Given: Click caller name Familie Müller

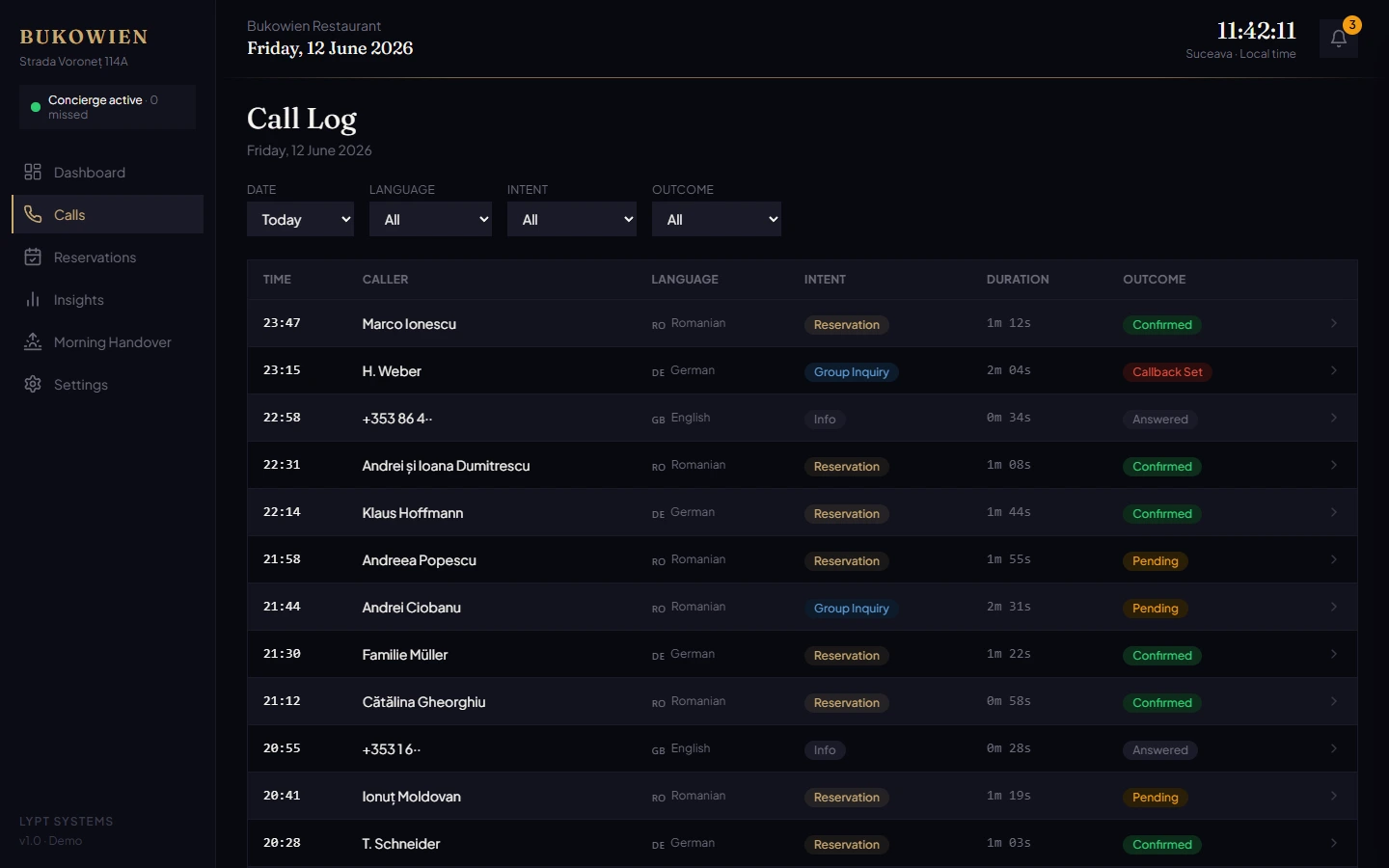Looking at the screenshot, I should pyautogui.click(x=405, y=655).
